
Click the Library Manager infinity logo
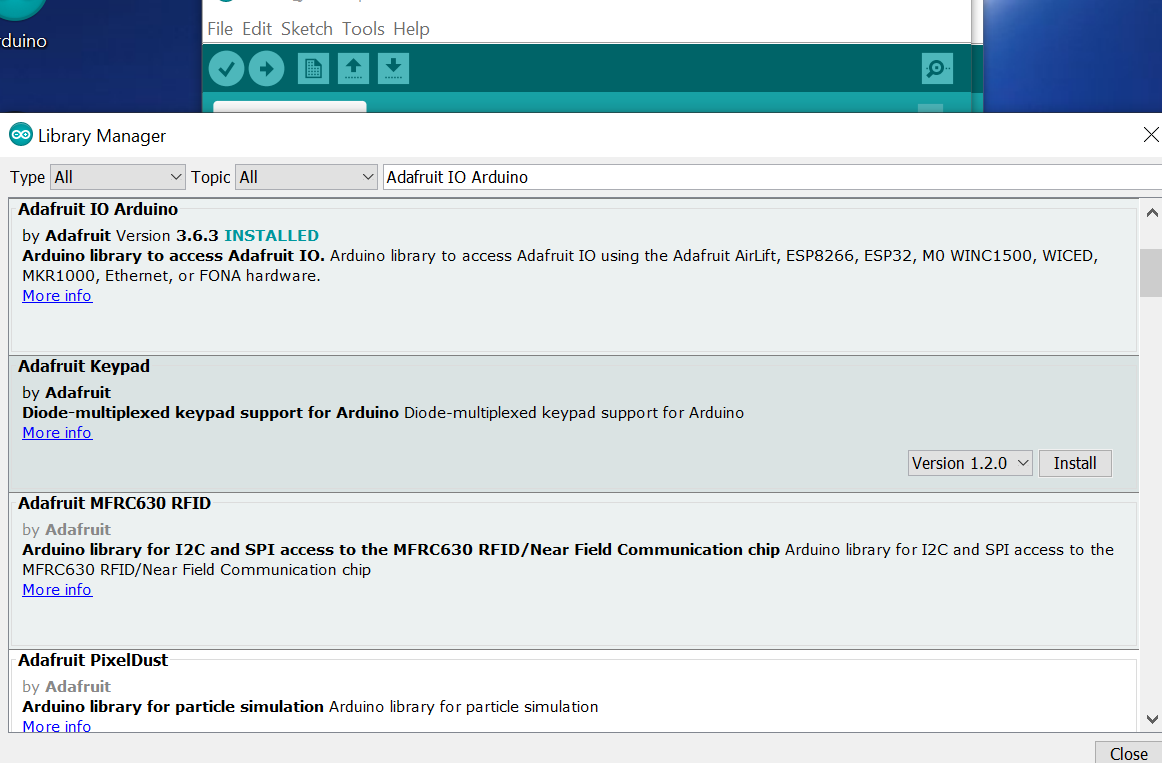pyautogui.click(x=19, y=134)
